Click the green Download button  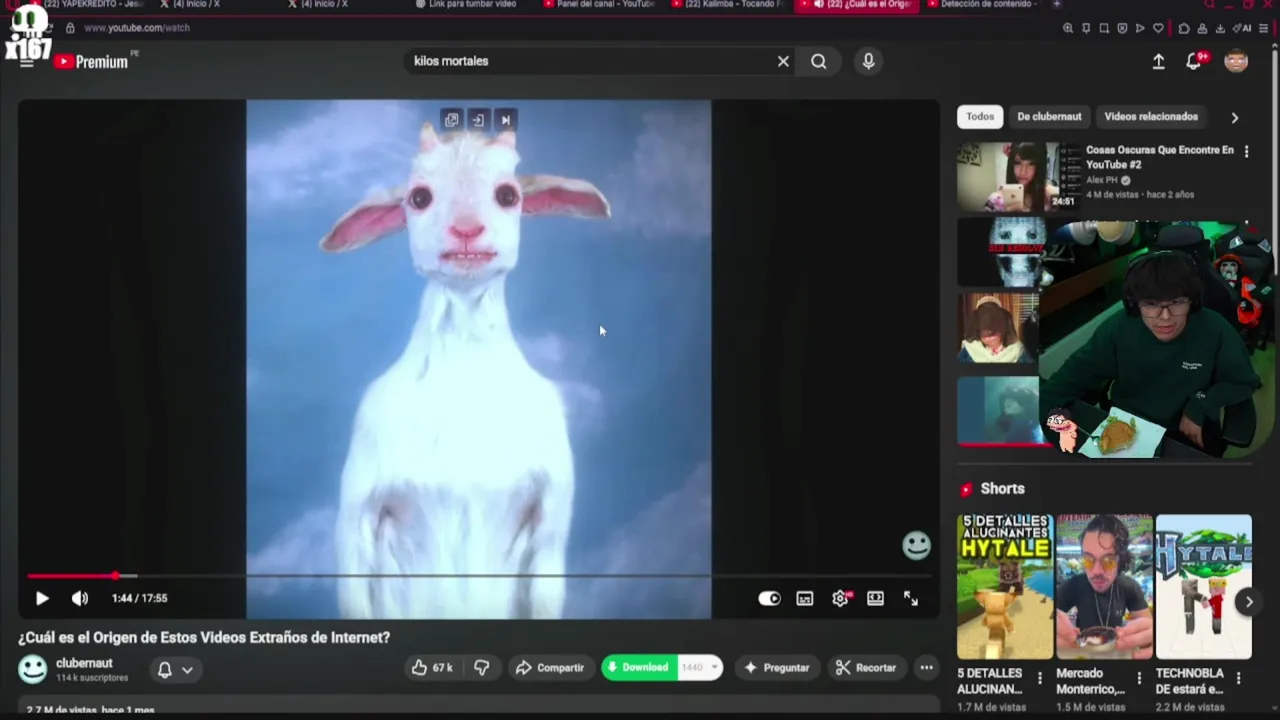click(x=639, y=668)
